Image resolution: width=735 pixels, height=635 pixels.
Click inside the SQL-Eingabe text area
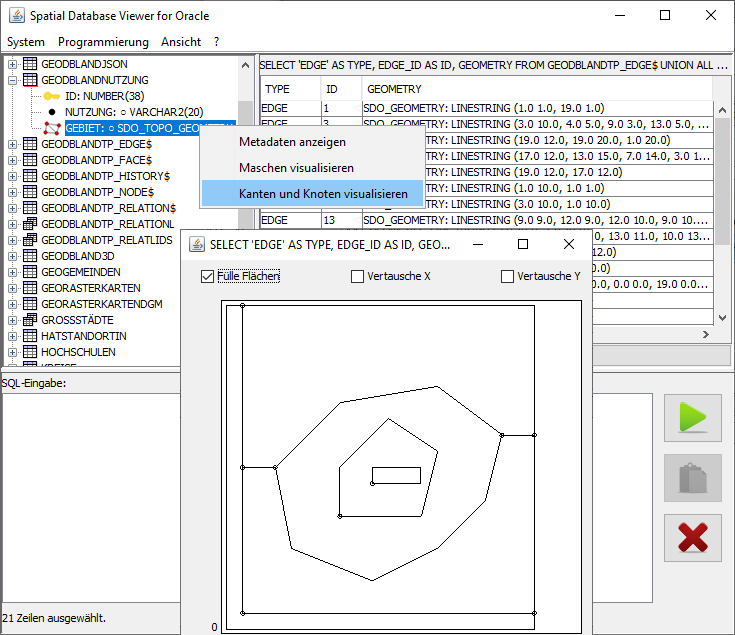(91, 497)
